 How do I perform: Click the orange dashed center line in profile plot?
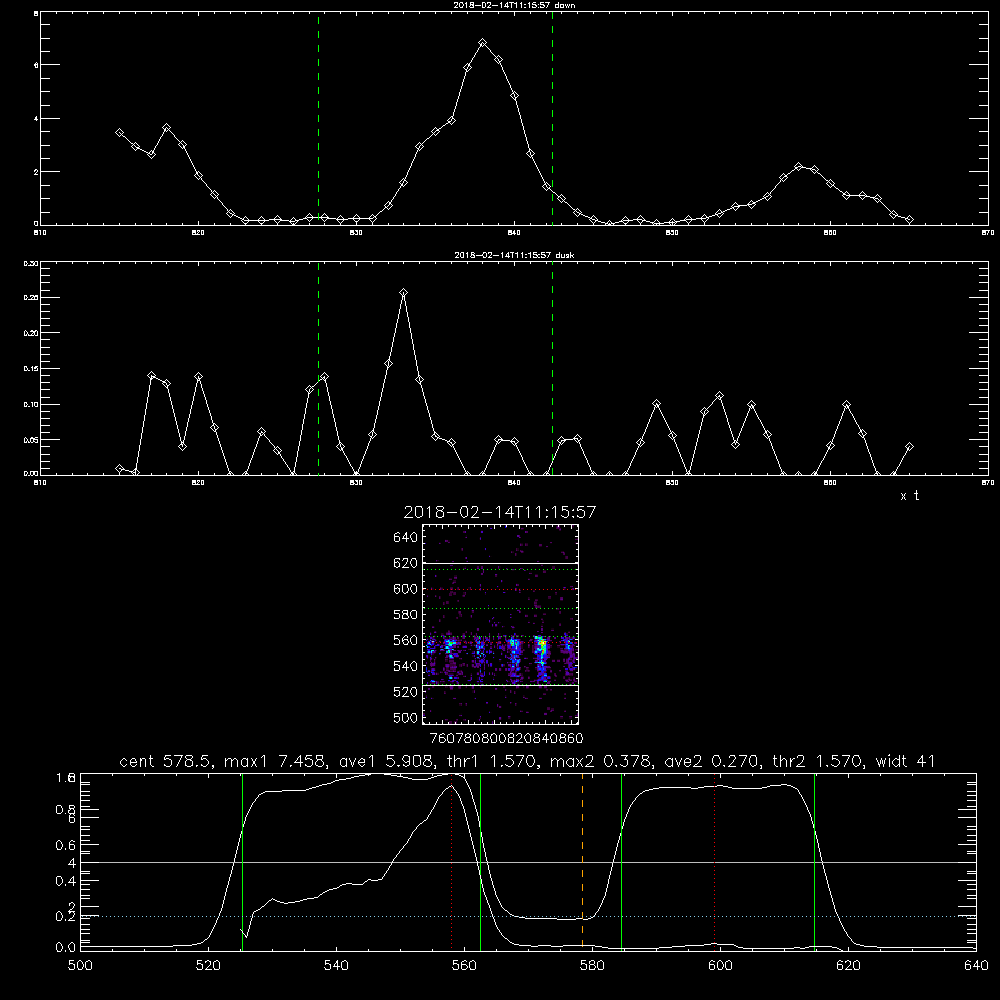[x=582, y=861]
